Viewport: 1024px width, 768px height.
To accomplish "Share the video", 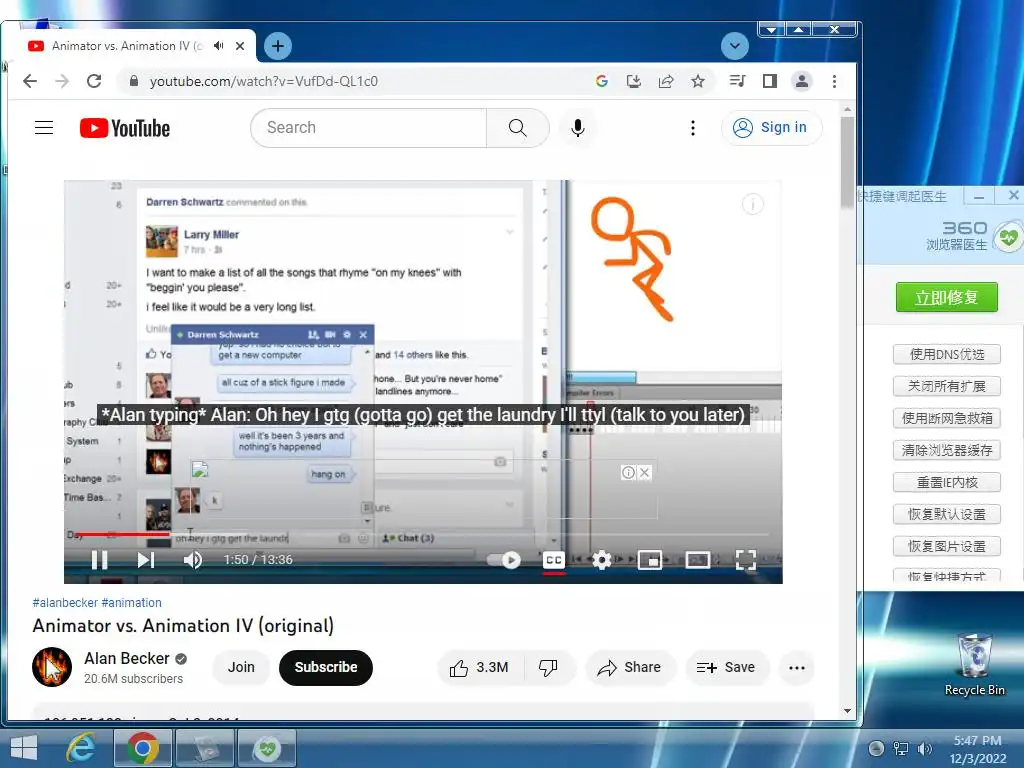I will (x=630, y=667).
